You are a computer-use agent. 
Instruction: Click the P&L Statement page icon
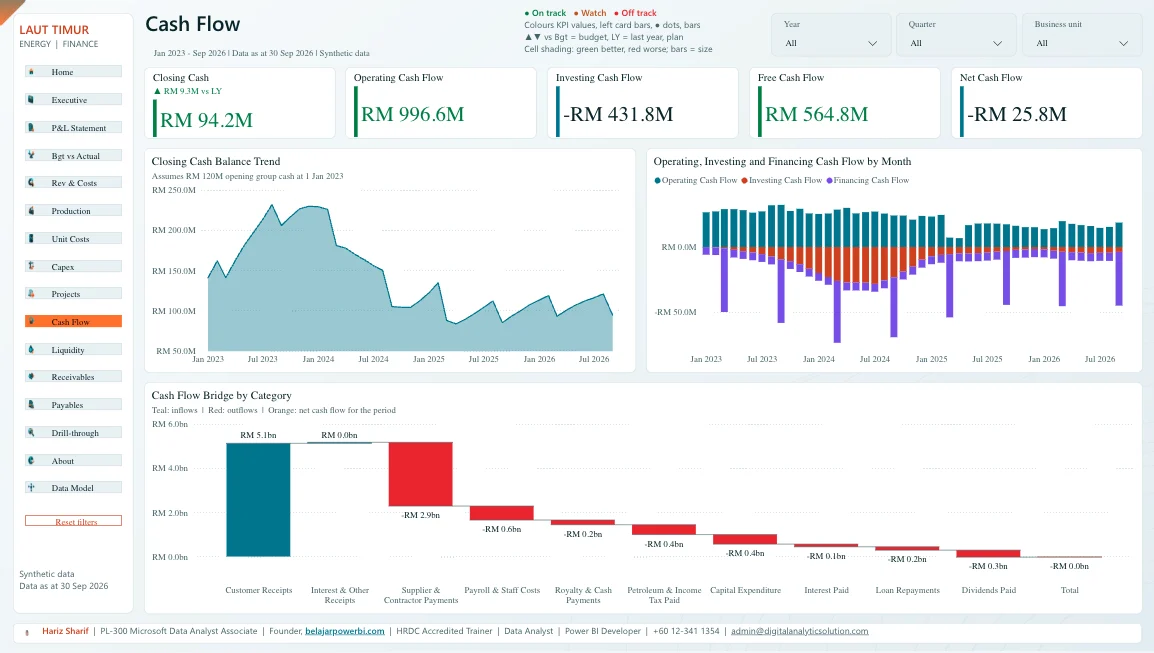31,127
